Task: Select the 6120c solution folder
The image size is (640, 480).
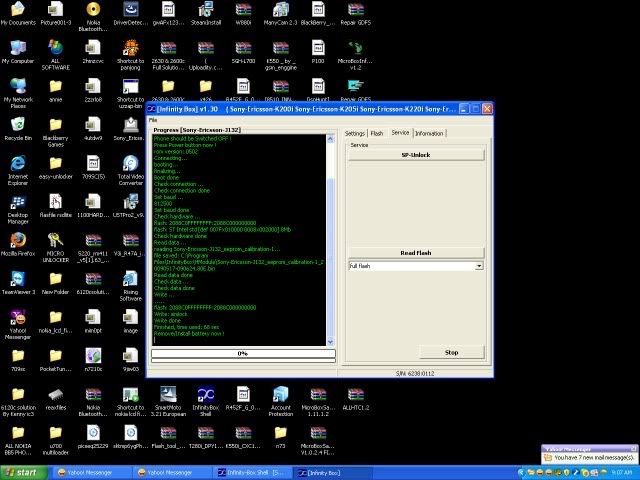Action: (x=18, y=402)
